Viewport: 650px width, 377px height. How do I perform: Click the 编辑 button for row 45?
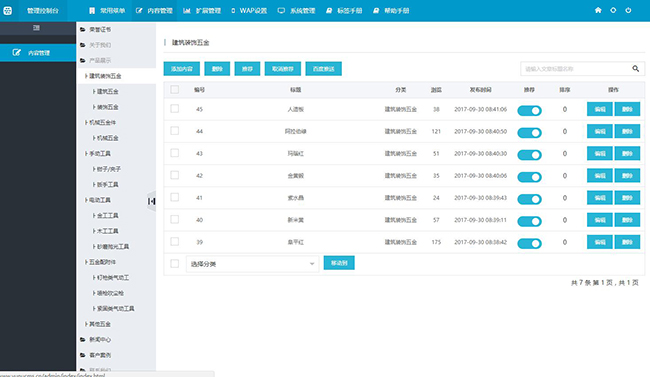[x=600, y=109]
